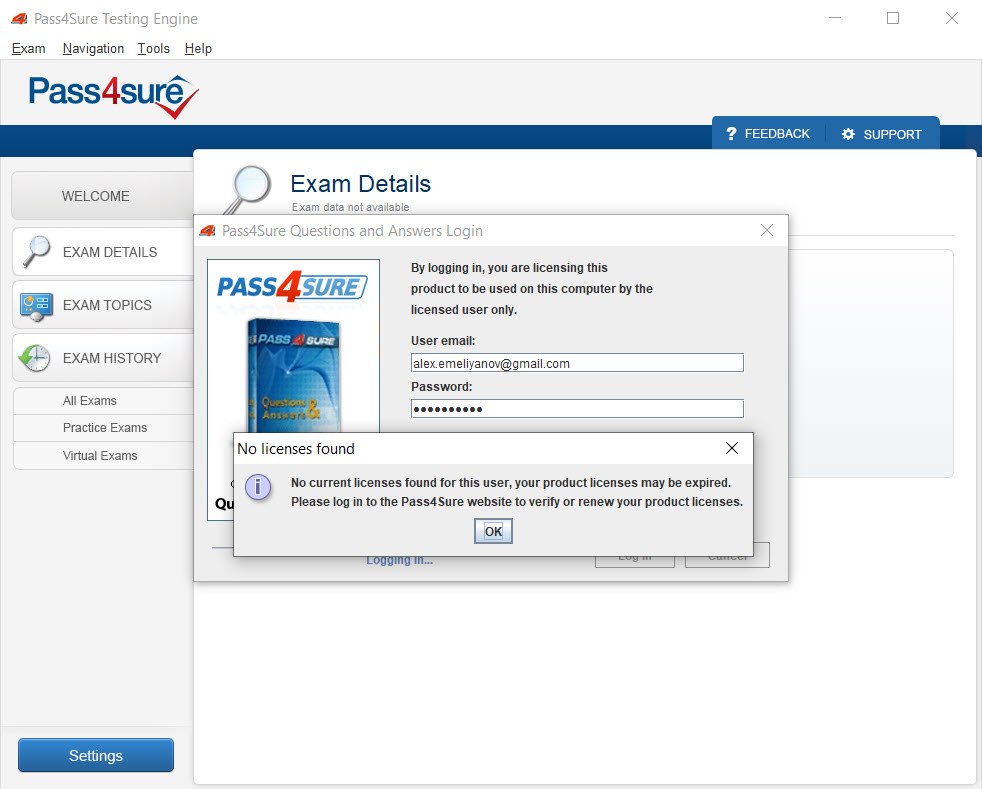Select the WELCOME sidebar tab

tap(102, 196)
